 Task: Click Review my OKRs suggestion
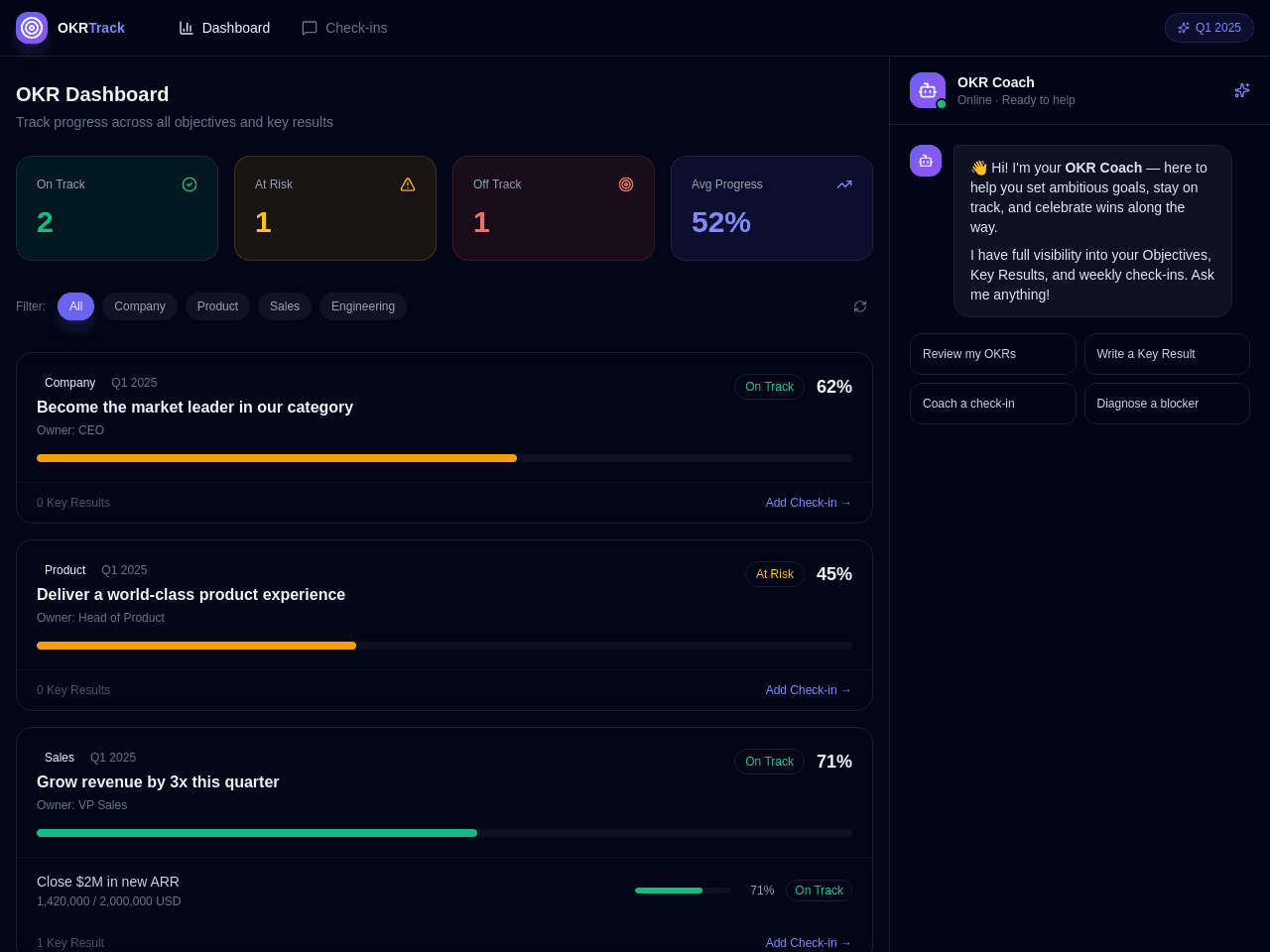pos(993,354)
